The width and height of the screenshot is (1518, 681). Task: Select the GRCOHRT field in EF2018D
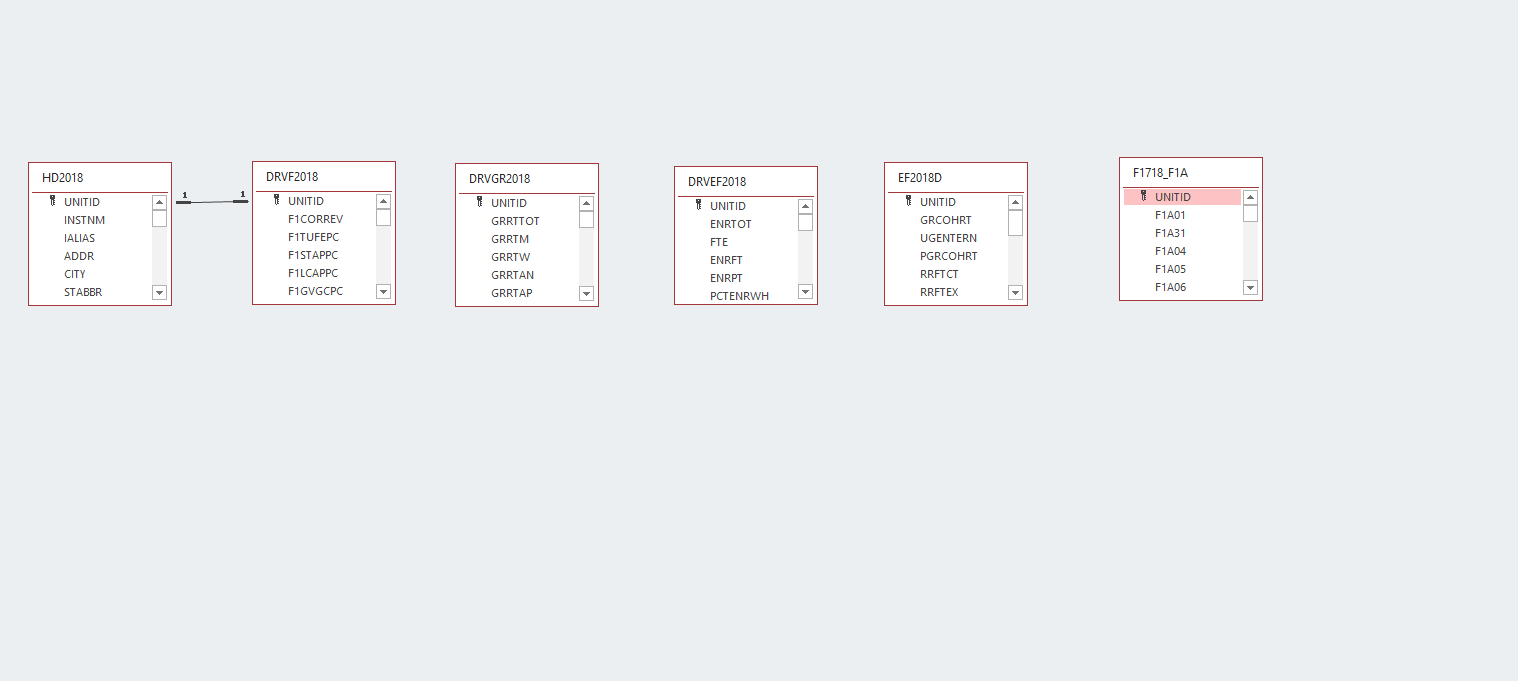948,220
